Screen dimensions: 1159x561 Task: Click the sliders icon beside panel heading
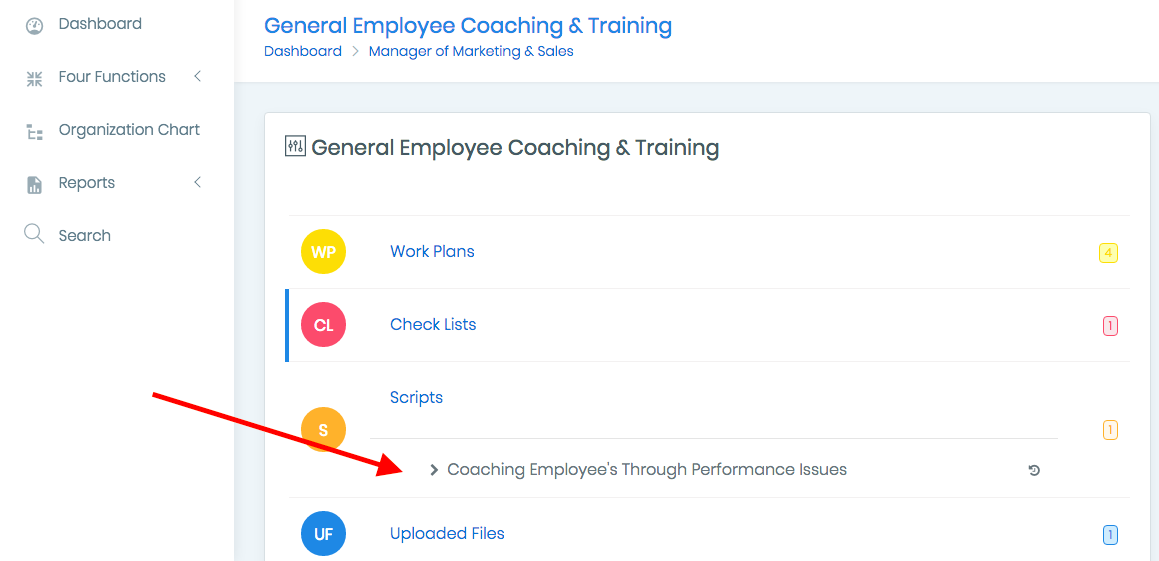pyautogui.click(x=295, y=146)
